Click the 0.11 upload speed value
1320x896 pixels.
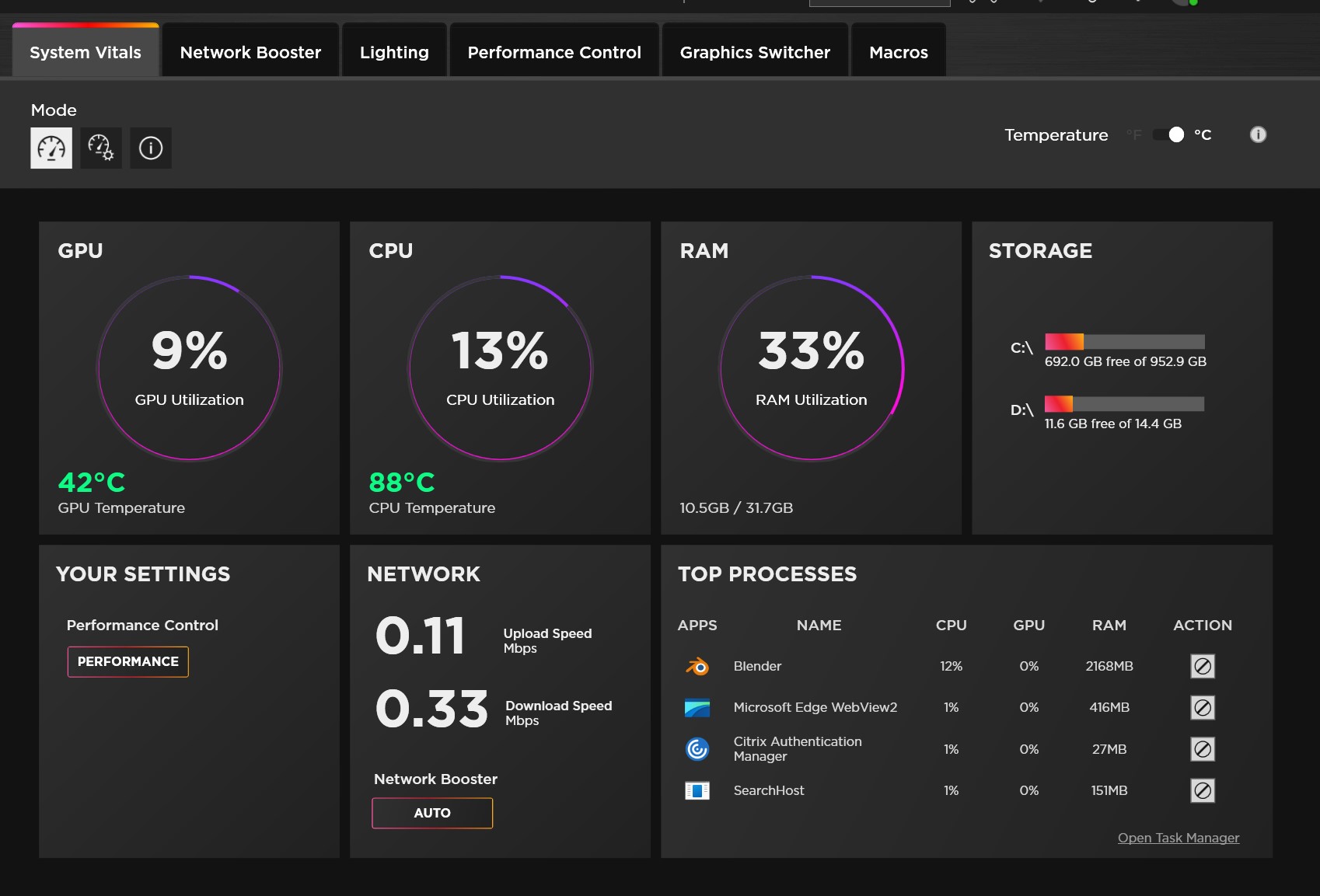(420, 636)
